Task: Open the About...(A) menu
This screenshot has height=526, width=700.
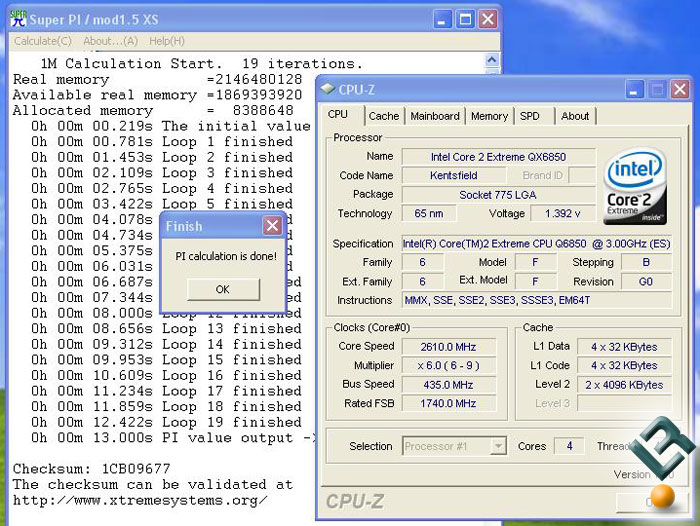Action: (x=110, y=41)
